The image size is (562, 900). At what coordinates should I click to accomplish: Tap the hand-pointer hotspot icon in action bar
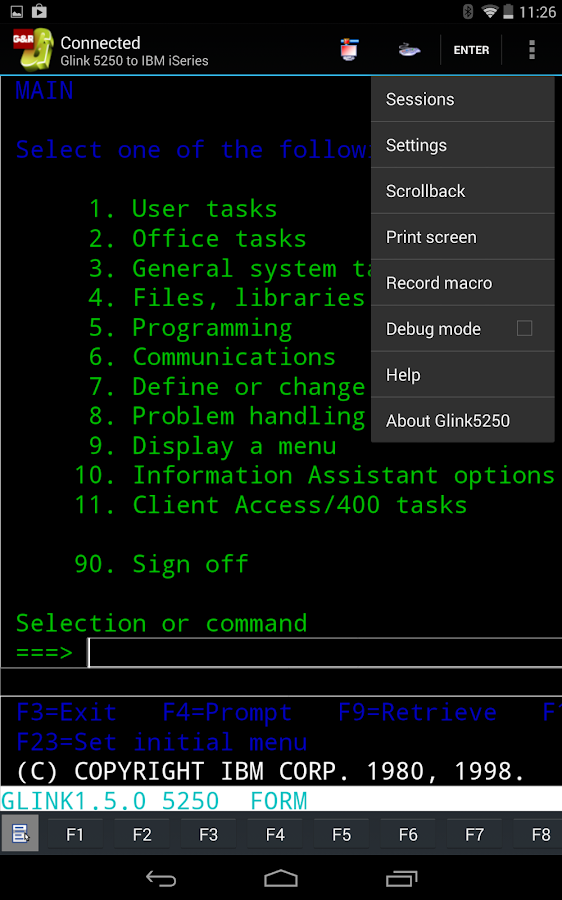click(x=409, y=50)
